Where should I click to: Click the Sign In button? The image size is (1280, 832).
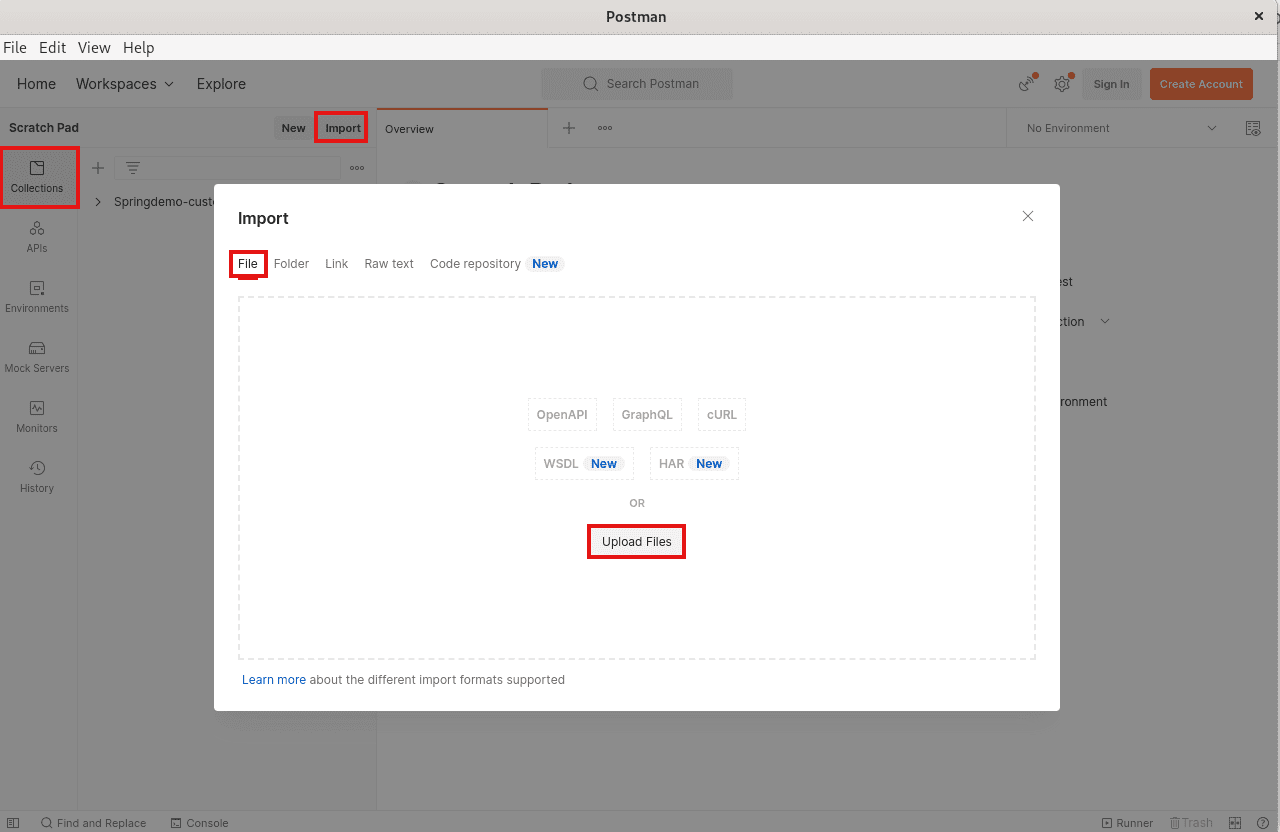(1111, 84)
